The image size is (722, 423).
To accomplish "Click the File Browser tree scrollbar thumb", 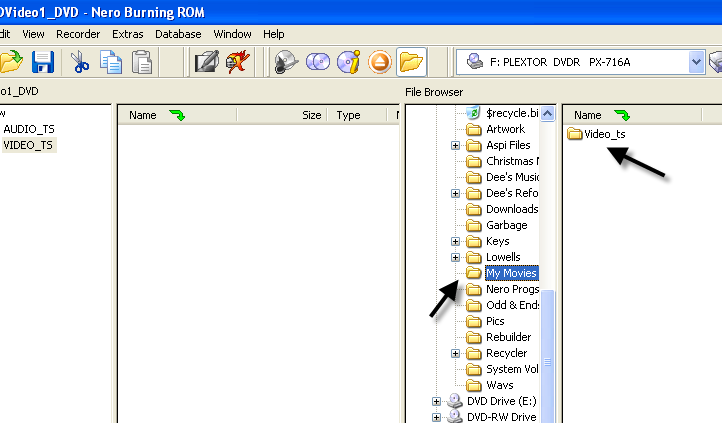I will coord(547,356).
